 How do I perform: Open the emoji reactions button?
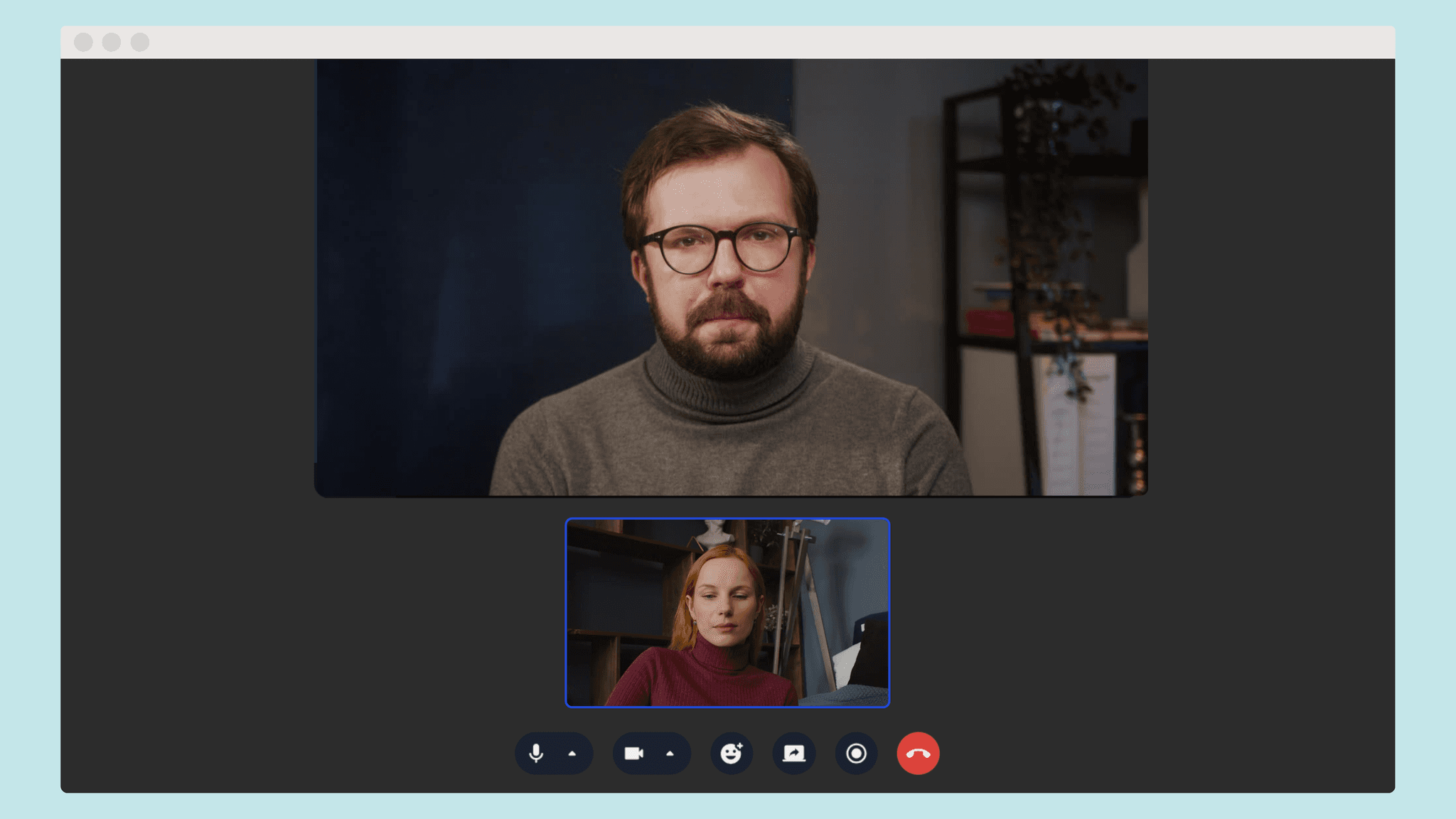click(732, 754)
